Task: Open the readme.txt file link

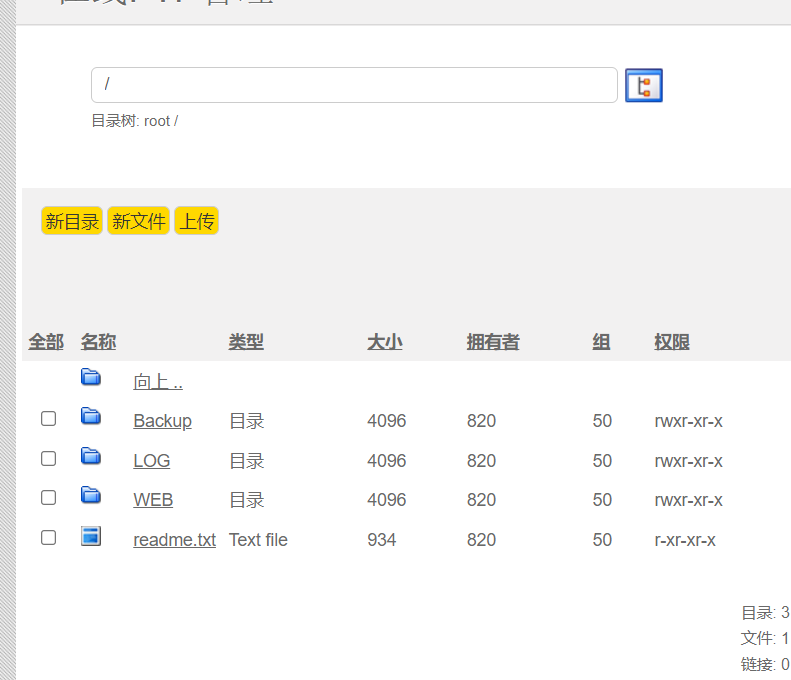Action: point(174,540)
